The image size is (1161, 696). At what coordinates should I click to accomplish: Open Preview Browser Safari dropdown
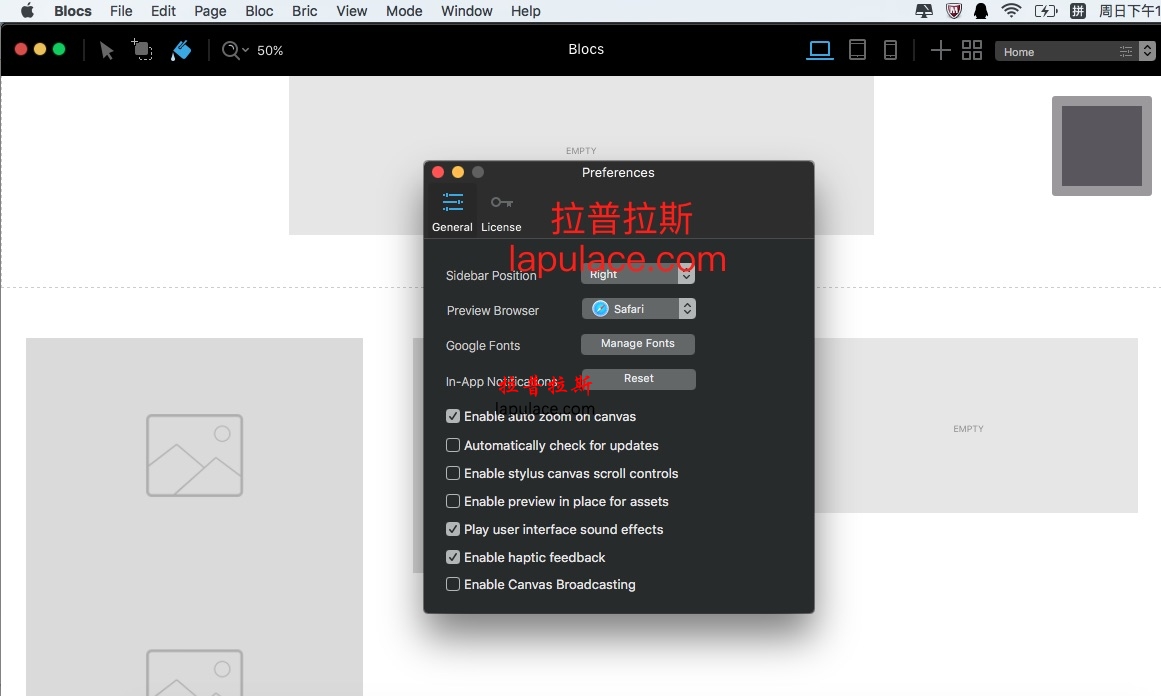pos(639,309)
